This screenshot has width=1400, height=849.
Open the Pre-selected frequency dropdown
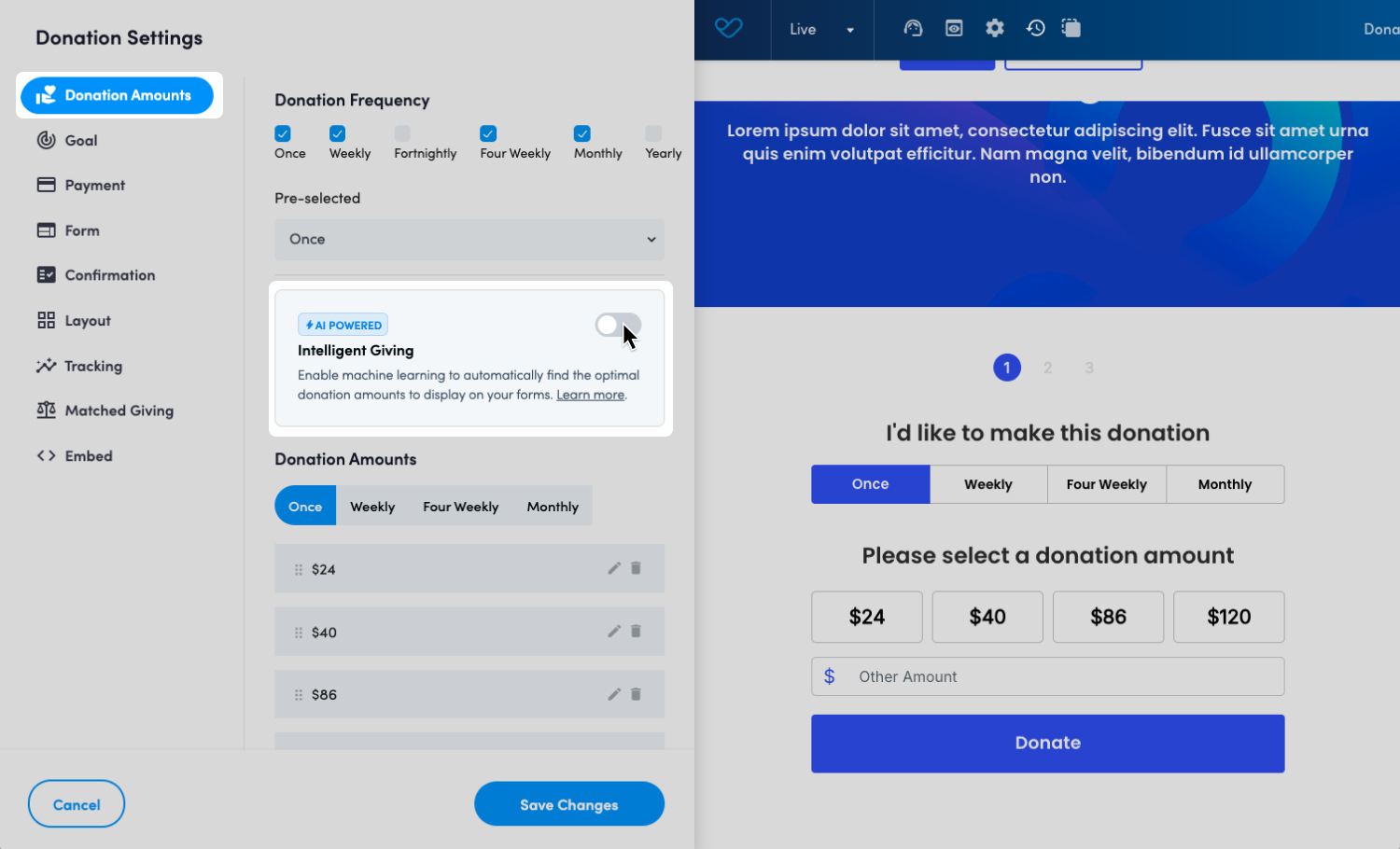[469, 240]
